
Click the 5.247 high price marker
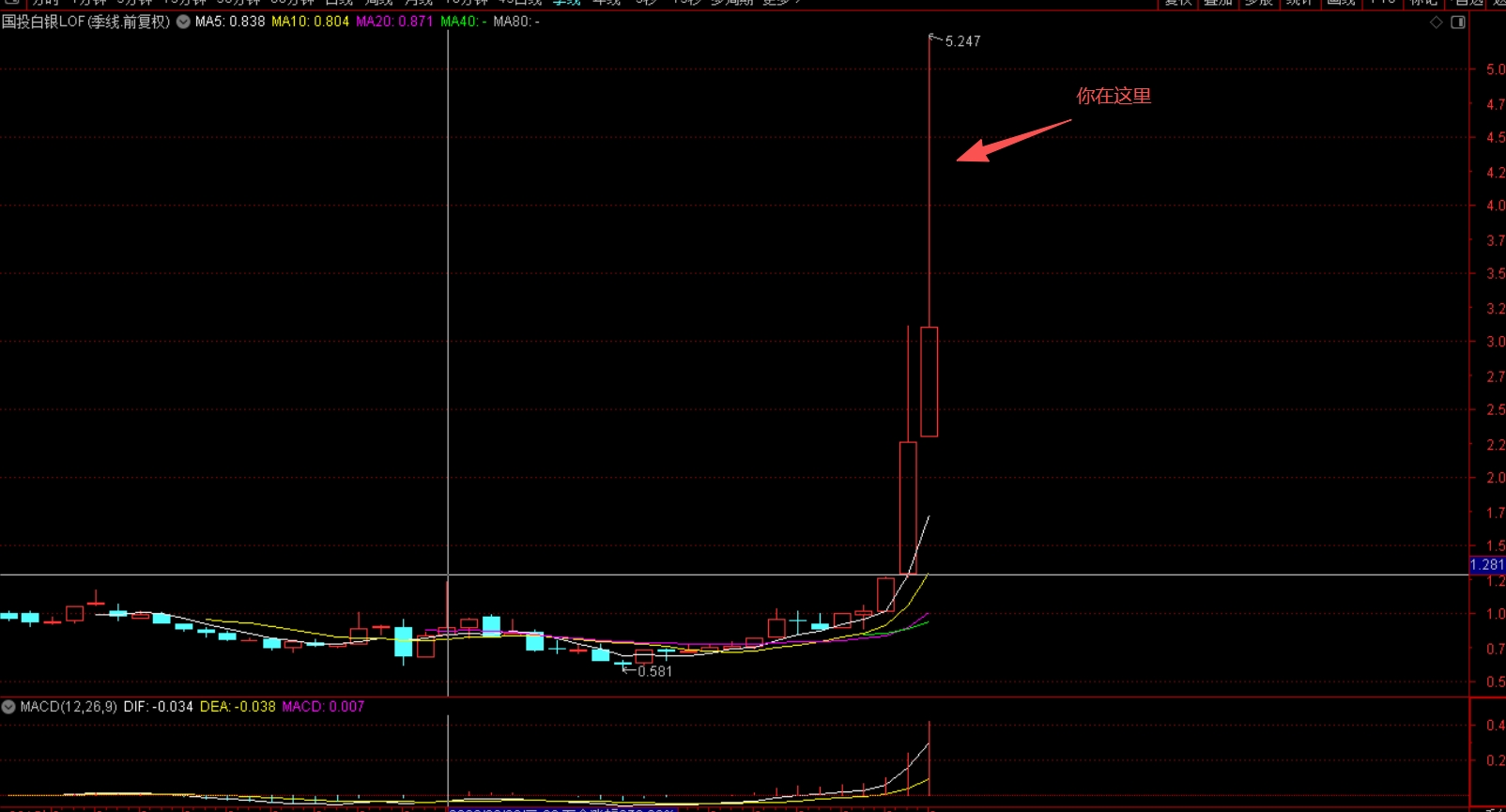962,41
